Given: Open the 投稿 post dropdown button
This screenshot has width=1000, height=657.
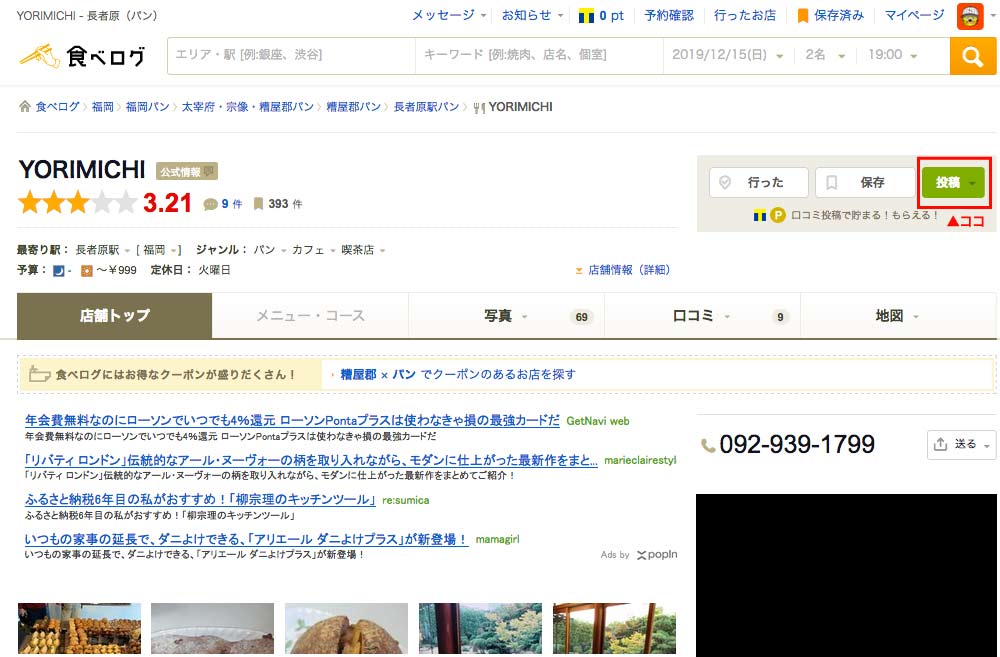Looking at the screenshot, I should tap(953, 182).
